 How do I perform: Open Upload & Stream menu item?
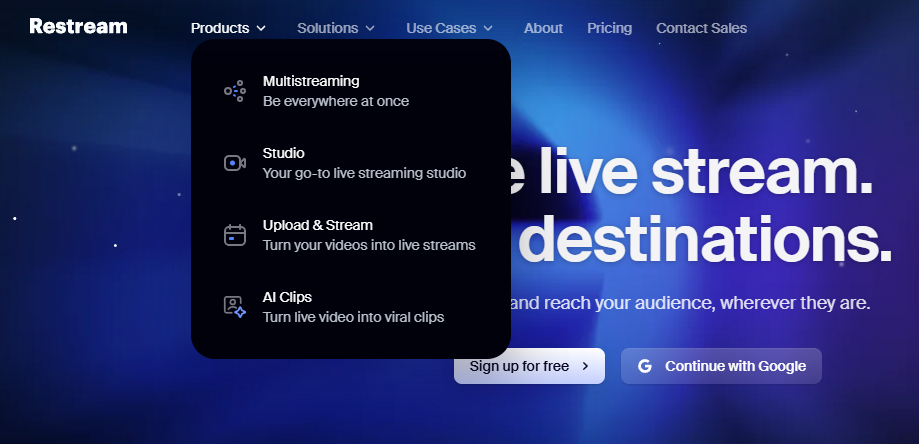click(x=317, y=225)
